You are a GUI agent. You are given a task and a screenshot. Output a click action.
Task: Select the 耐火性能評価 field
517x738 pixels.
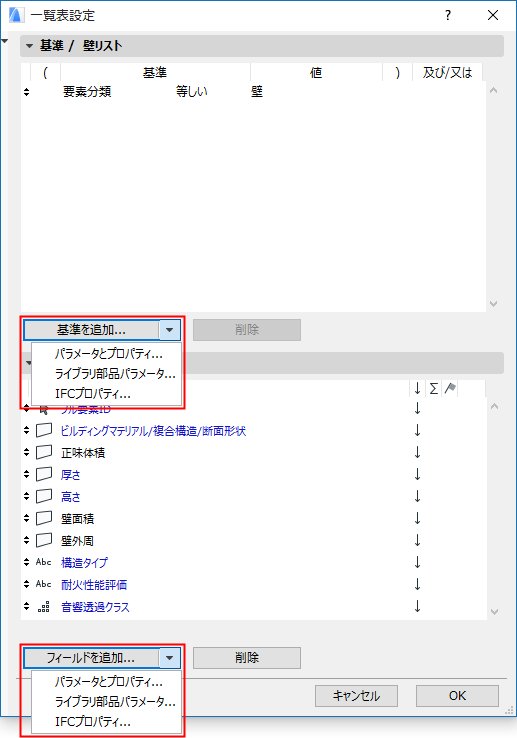click(94, 585)
